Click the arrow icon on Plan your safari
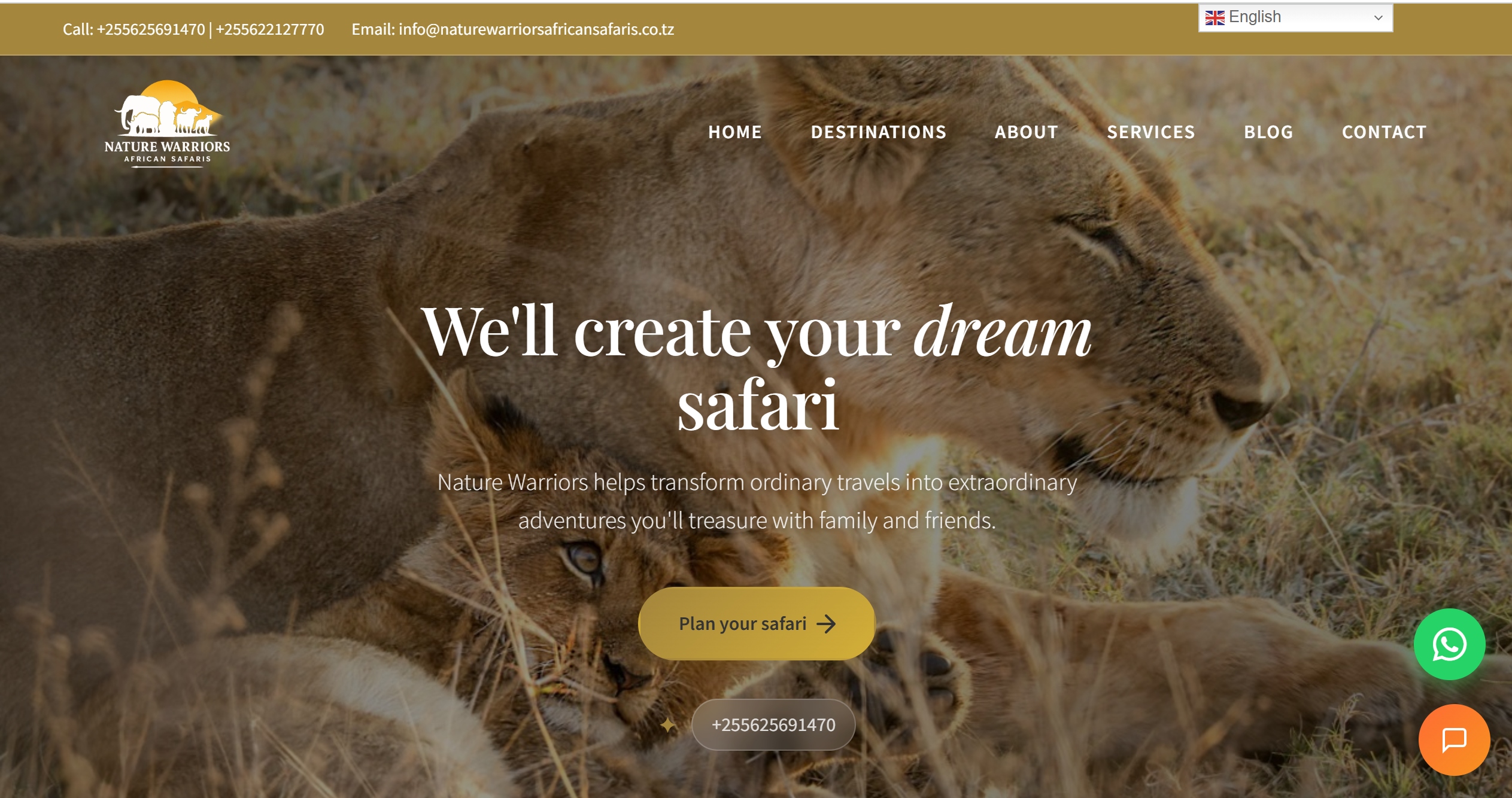The height and width of the screenshot is (798, 1512). pyautogui.click(x=826, y=624)
